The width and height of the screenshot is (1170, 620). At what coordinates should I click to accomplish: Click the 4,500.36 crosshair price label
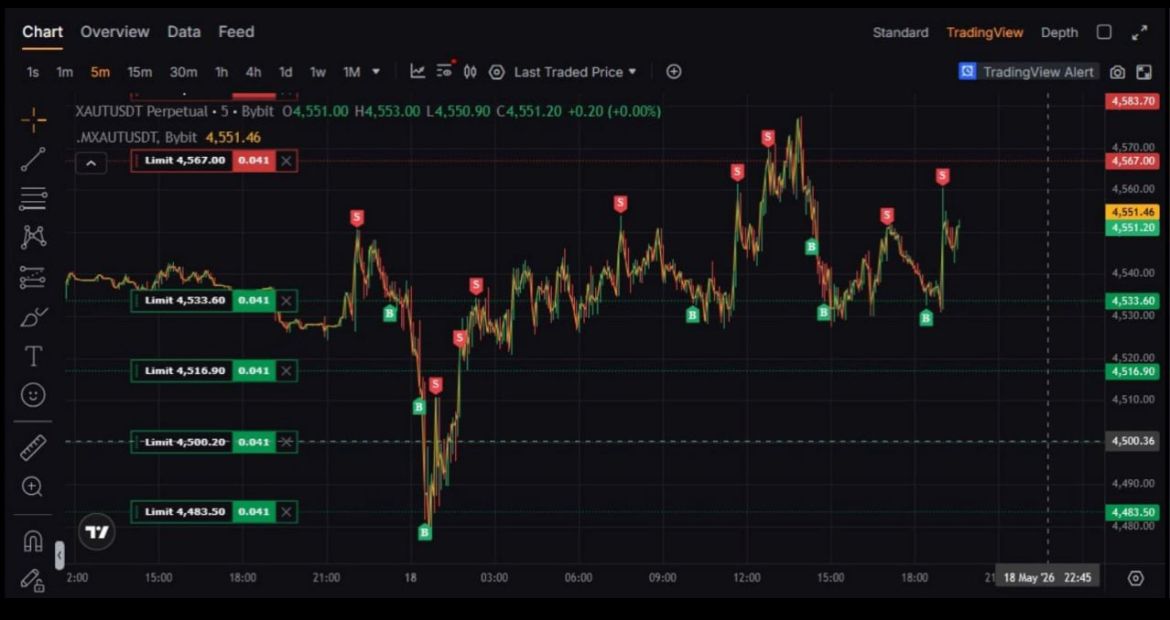pyautogui.click(x=1132, y=441)
